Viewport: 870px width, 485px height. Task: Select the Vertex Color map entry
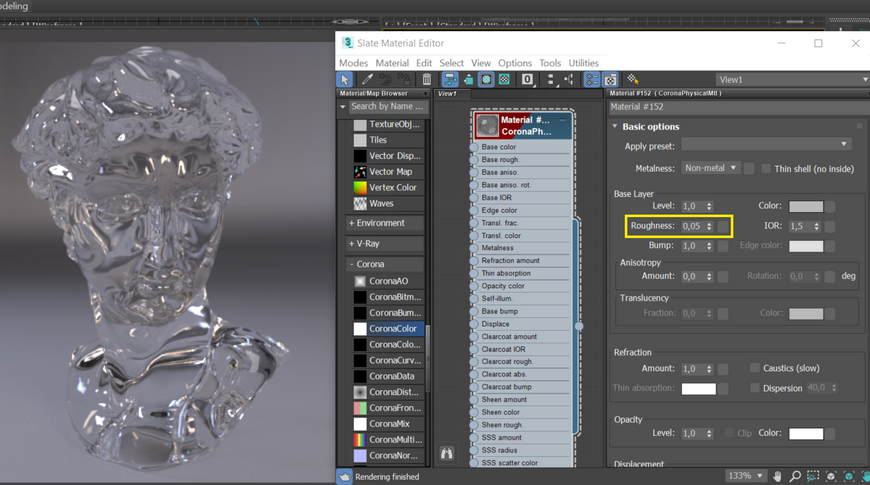392,187
